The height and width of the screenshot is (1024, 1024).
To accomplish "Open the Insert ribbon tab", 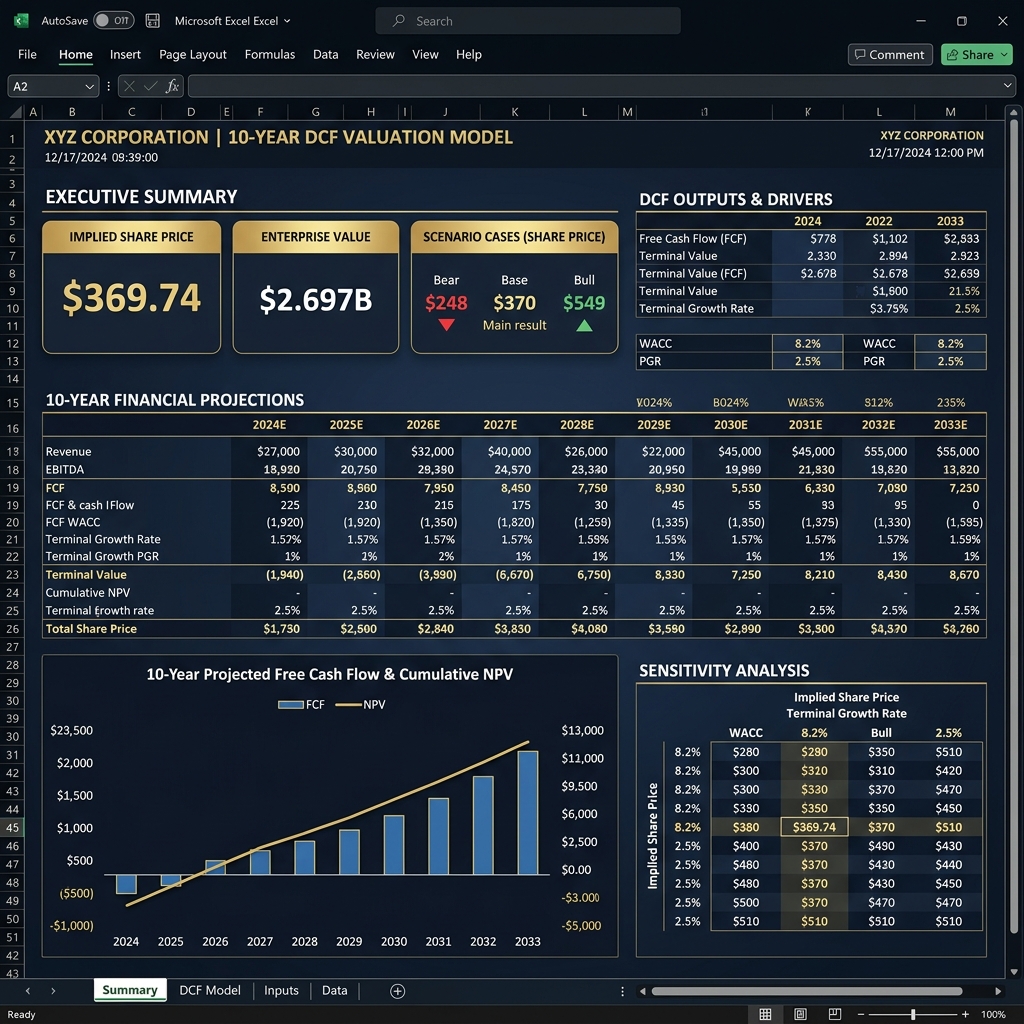I will (x=125, y=54).
